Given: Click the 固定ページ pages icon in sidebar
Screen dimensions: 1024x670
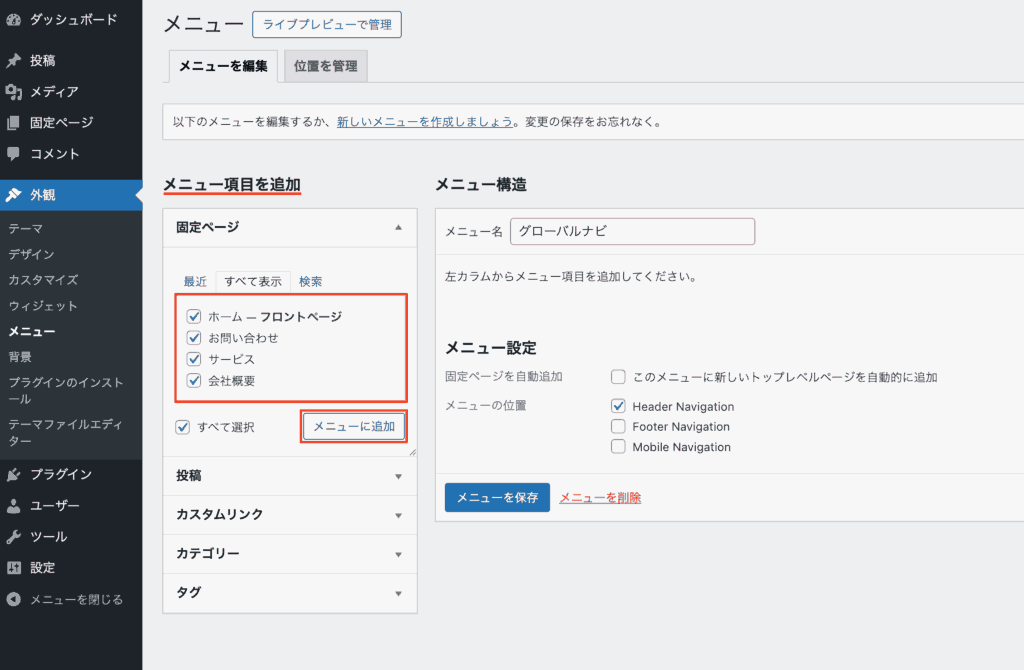Looking at the screenshot, I should (x=14, y=123).
